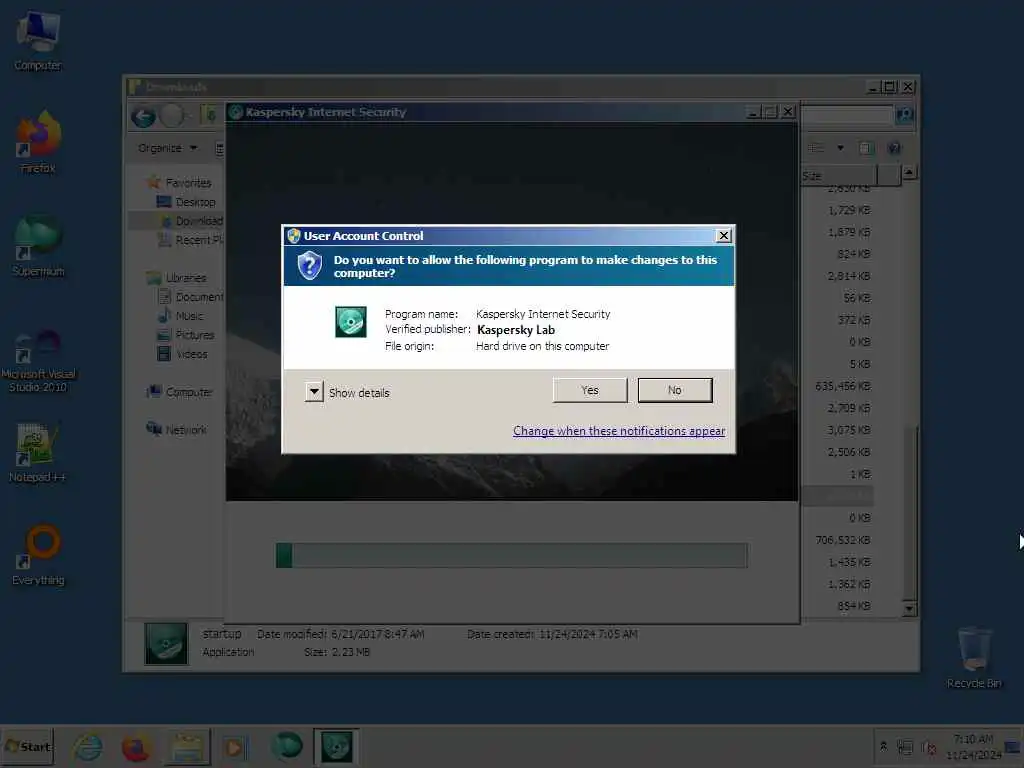Viewport: 1024px width, 768px height.
Task: Click the taskbar clock showing 7:10 AM
Action: click(x=973, y=746)
